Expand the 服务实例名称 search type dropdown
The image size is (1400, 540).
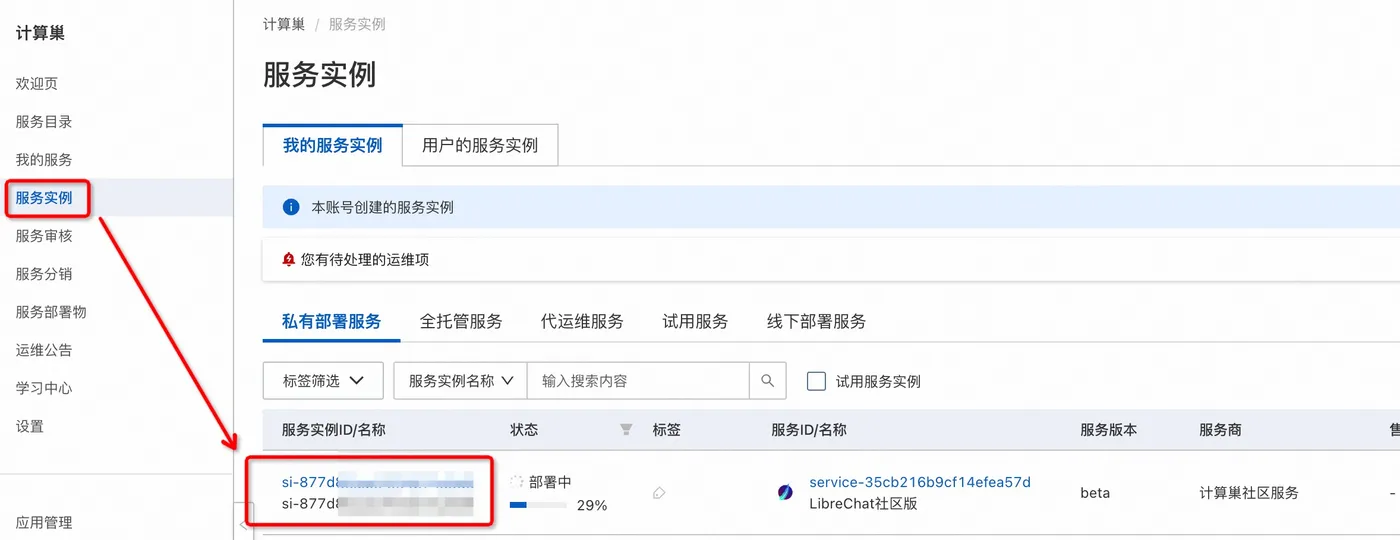click(460, 381)
